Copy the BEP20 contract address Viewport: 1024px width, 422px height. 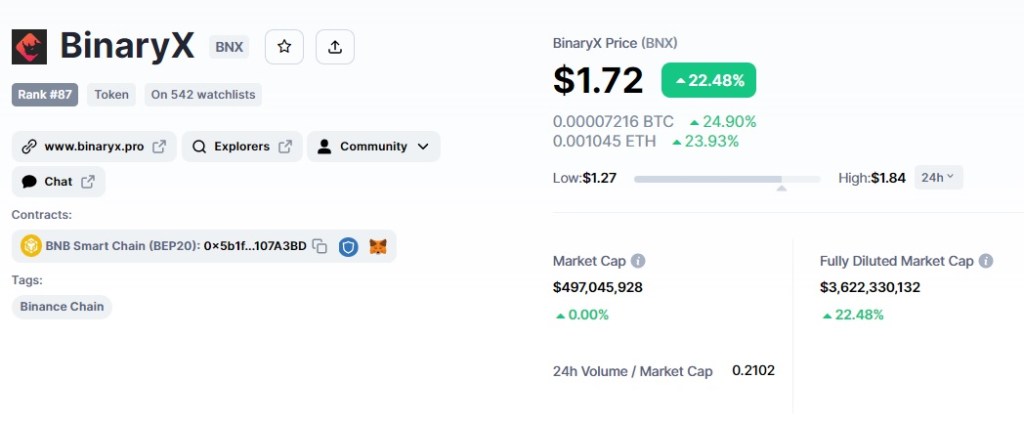319,246
